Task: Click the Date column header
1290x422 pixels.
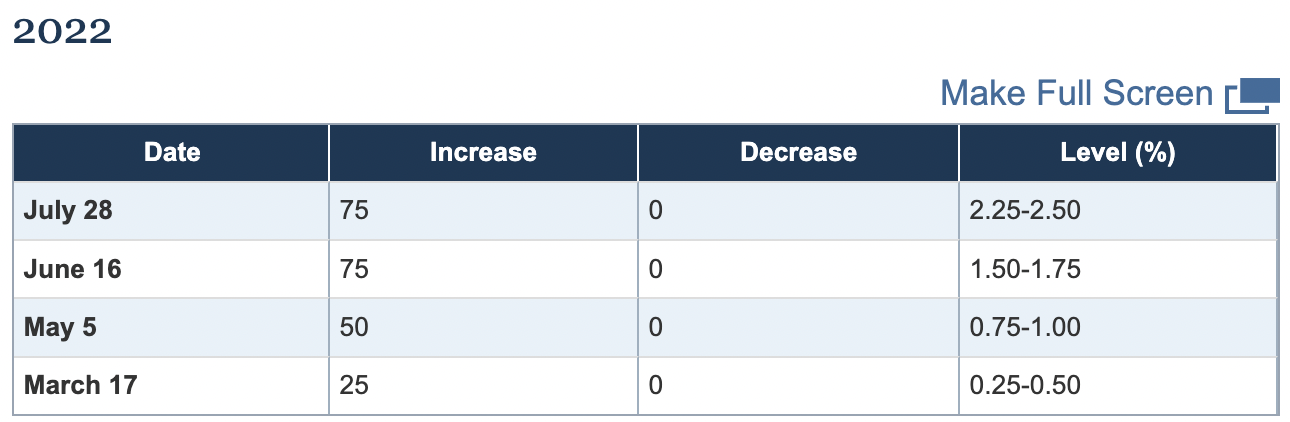Action: click(x=171, y=152)
